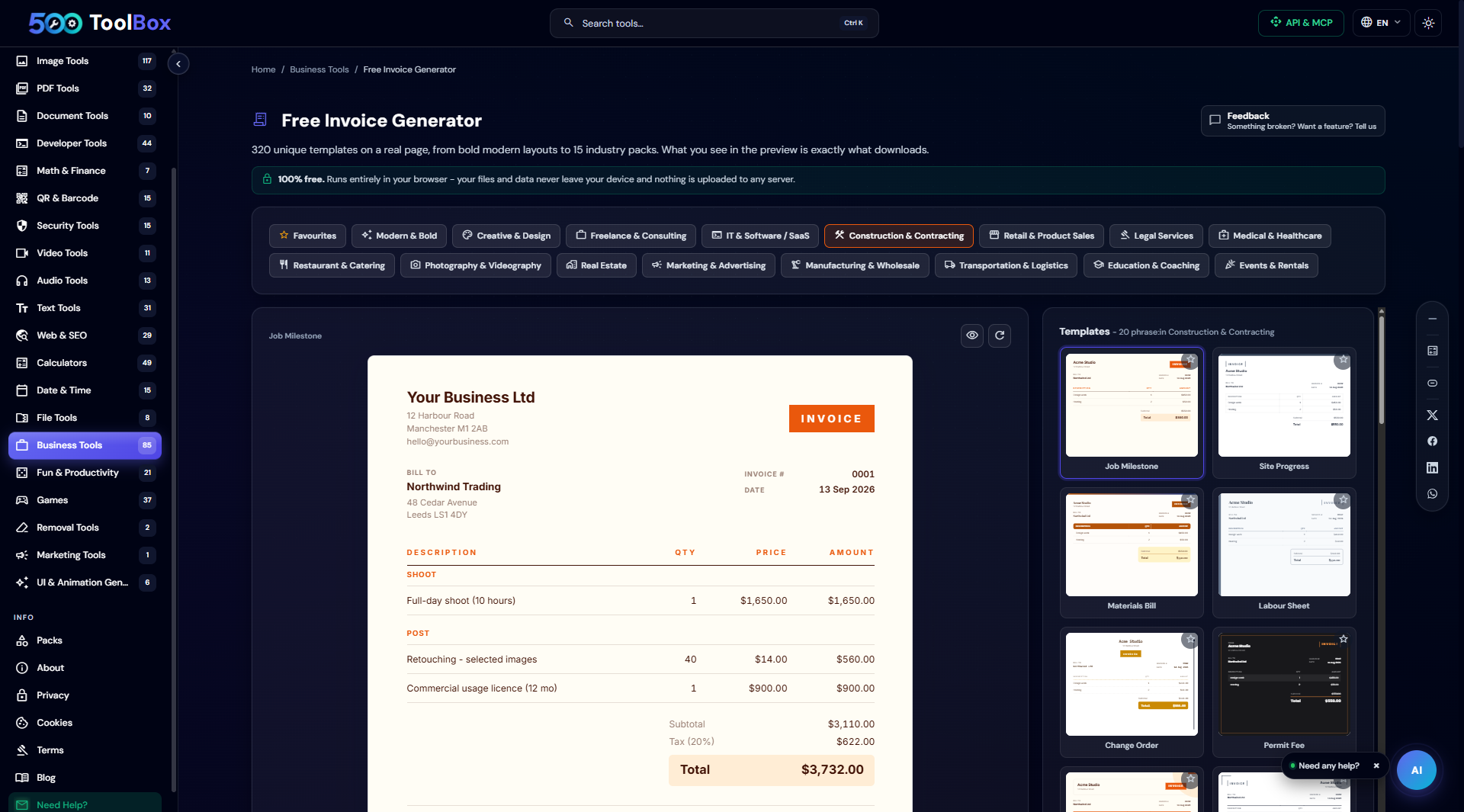
Task: Share on Facebook via the floating bar icon
Action: pyautogui.click(x=1432, y=441)
